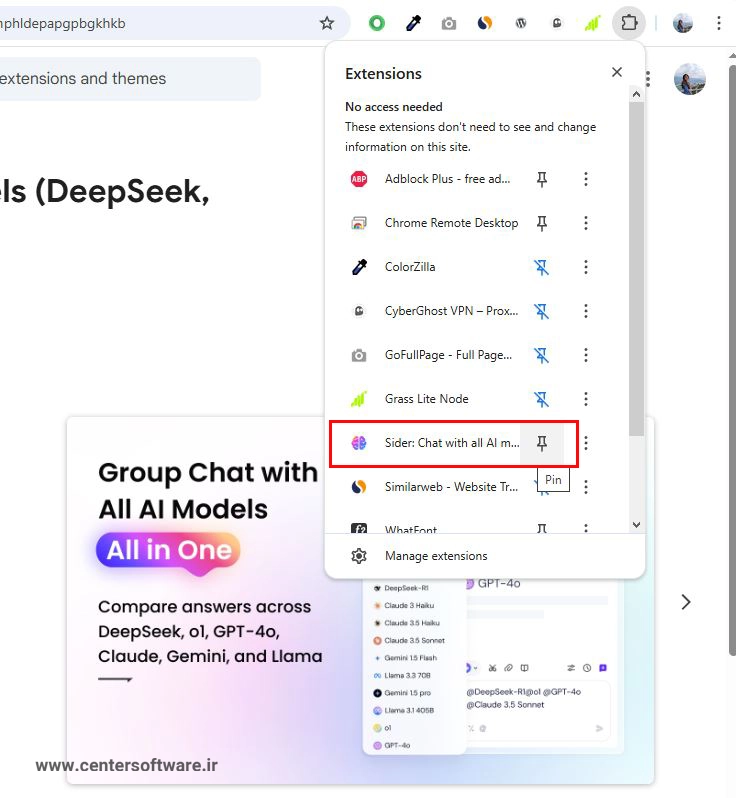Click the GoFullPage extension entry
Image resolution: width=736 pixels, height=798 pixels.
[432, 355]
